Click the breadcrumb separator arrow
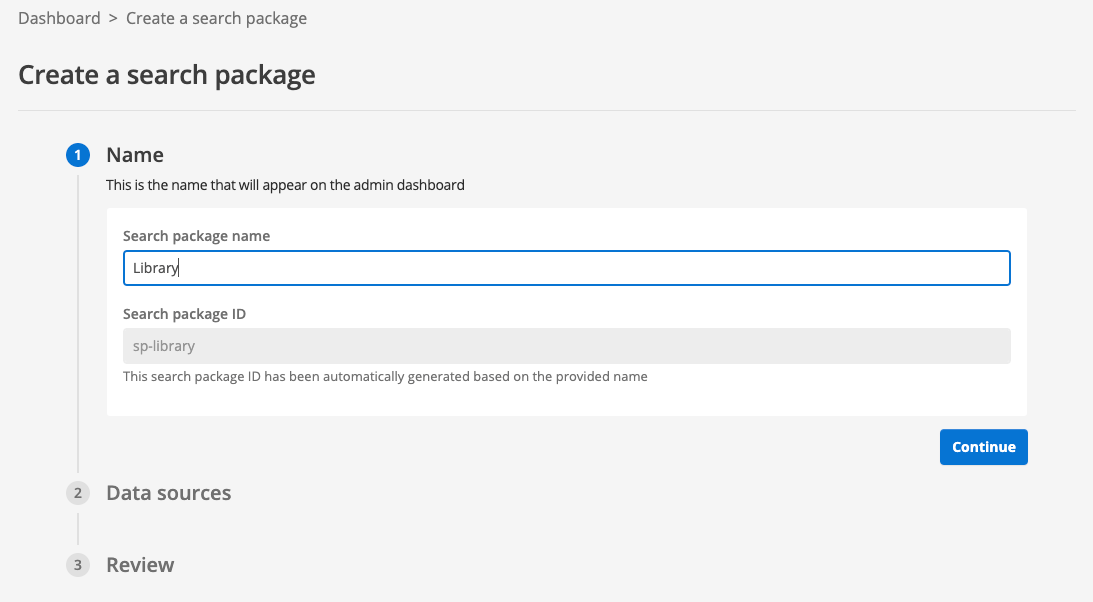This screenshot has height=602, width=1093. [x=113, y=18]
